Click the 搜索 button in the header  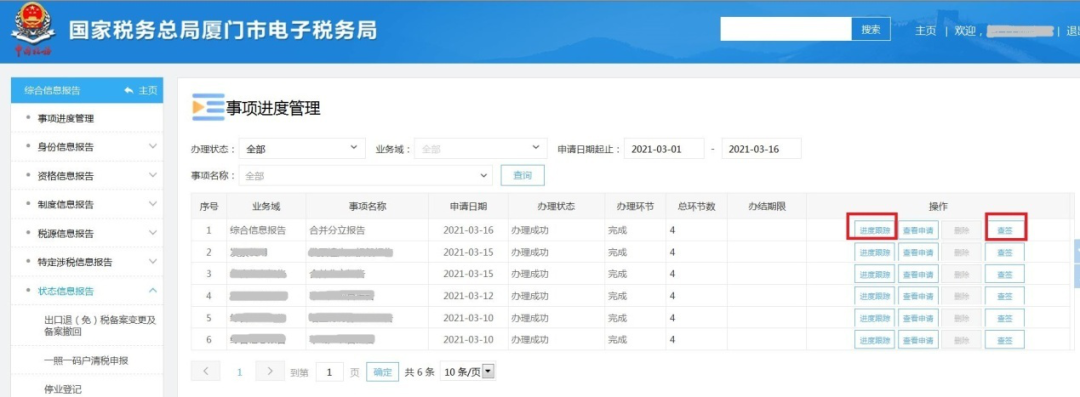tap(871, 29)
